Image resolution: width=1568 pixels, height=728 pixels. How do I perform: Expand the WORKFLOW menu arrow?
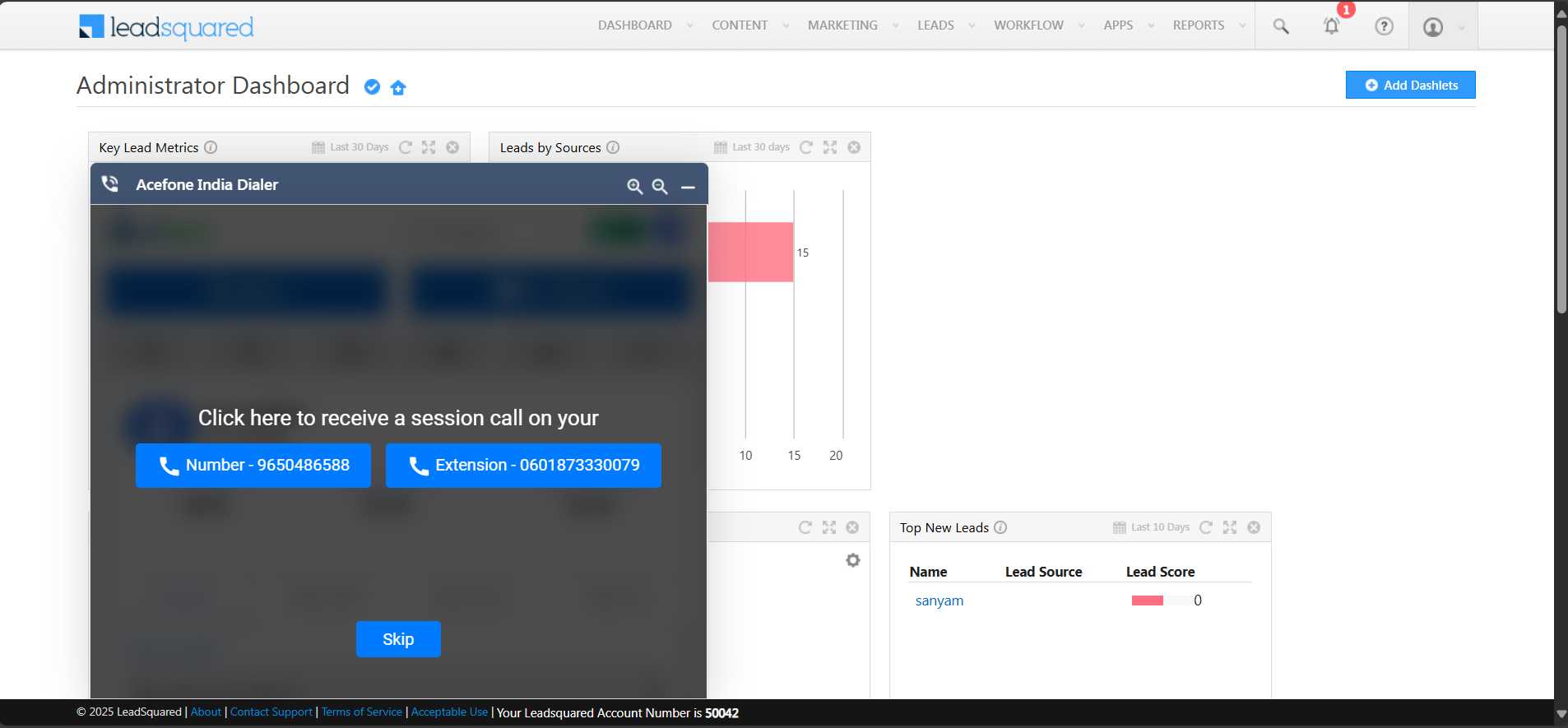pos(1082,26)
